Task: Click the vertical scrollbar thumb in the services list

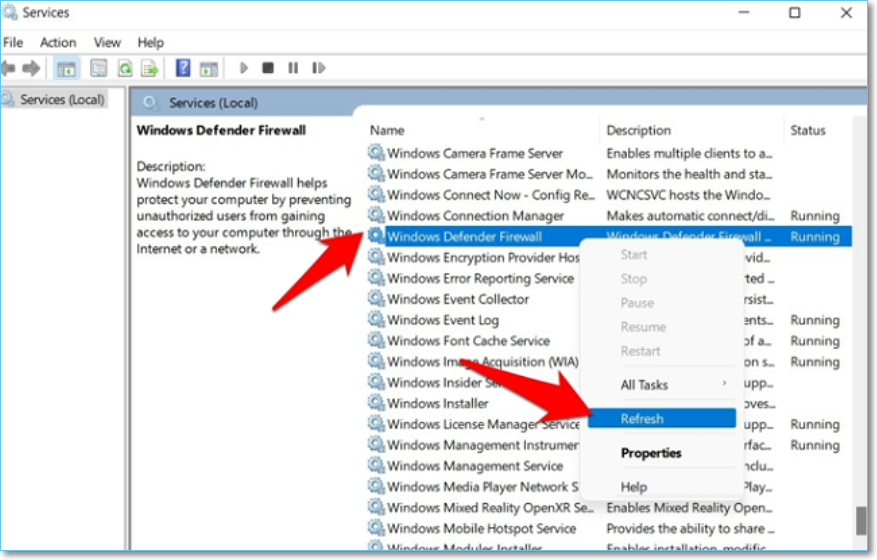Action: point(860,521)
